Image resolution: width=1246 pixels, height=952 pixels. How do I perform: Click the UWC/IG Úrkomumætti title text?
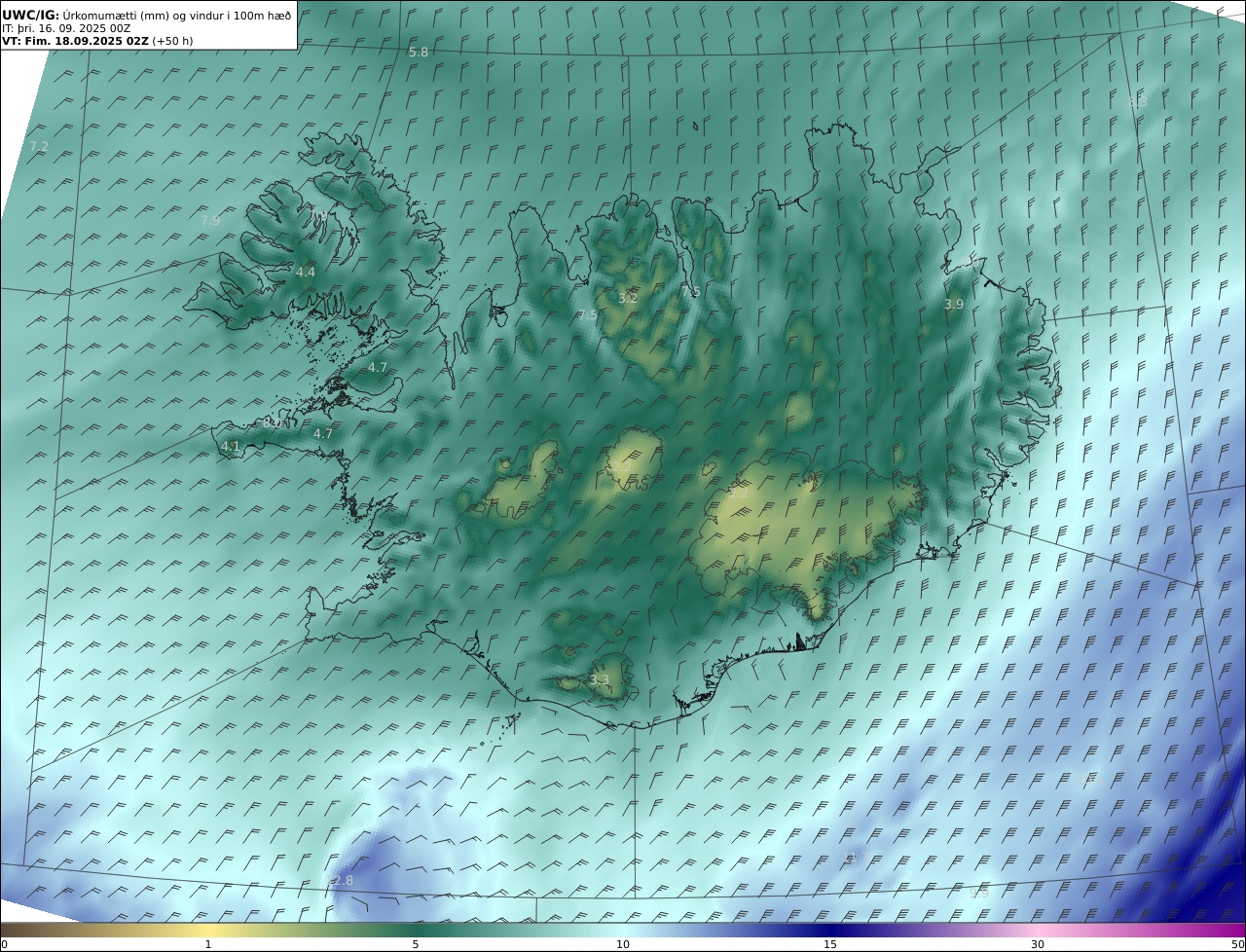point(145,15)
